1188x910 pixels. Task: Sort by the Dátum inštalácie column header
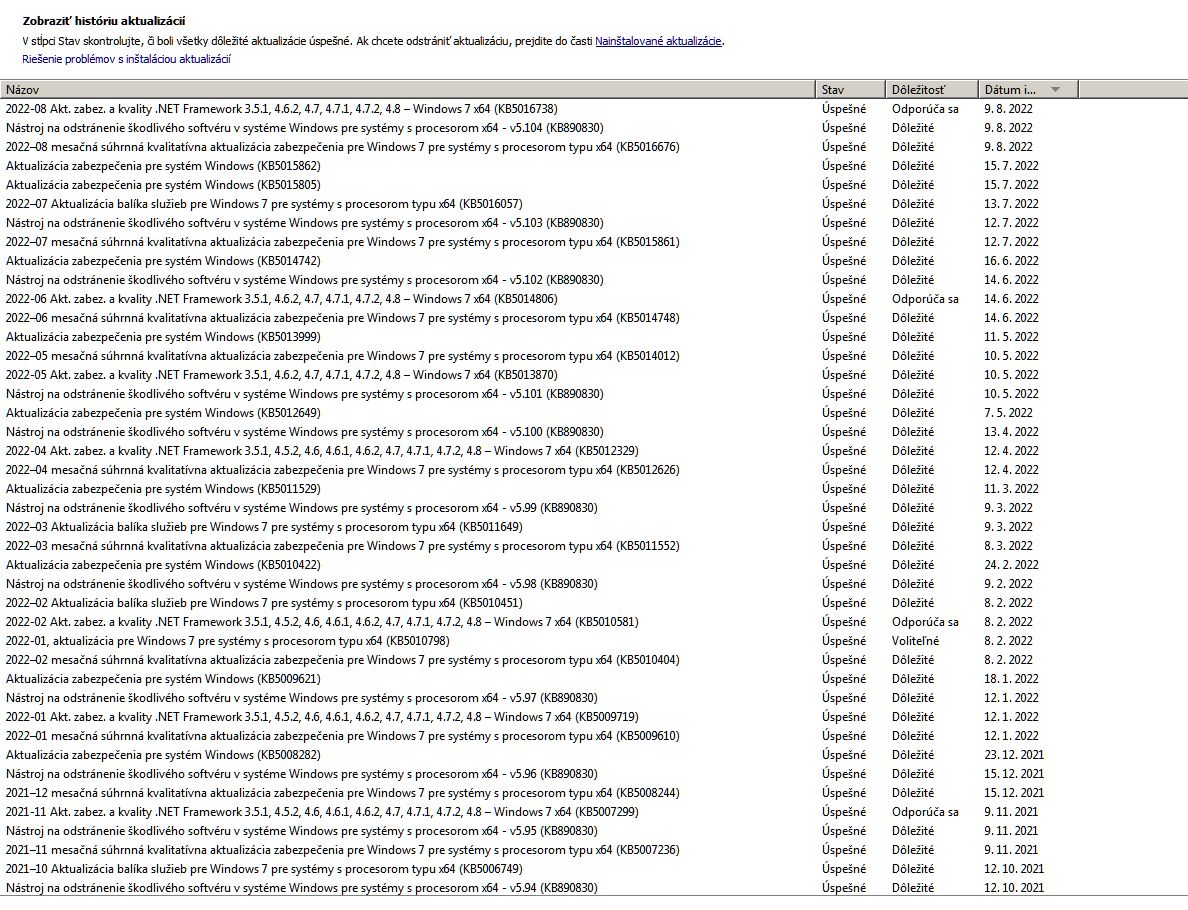click(1028, 89)
